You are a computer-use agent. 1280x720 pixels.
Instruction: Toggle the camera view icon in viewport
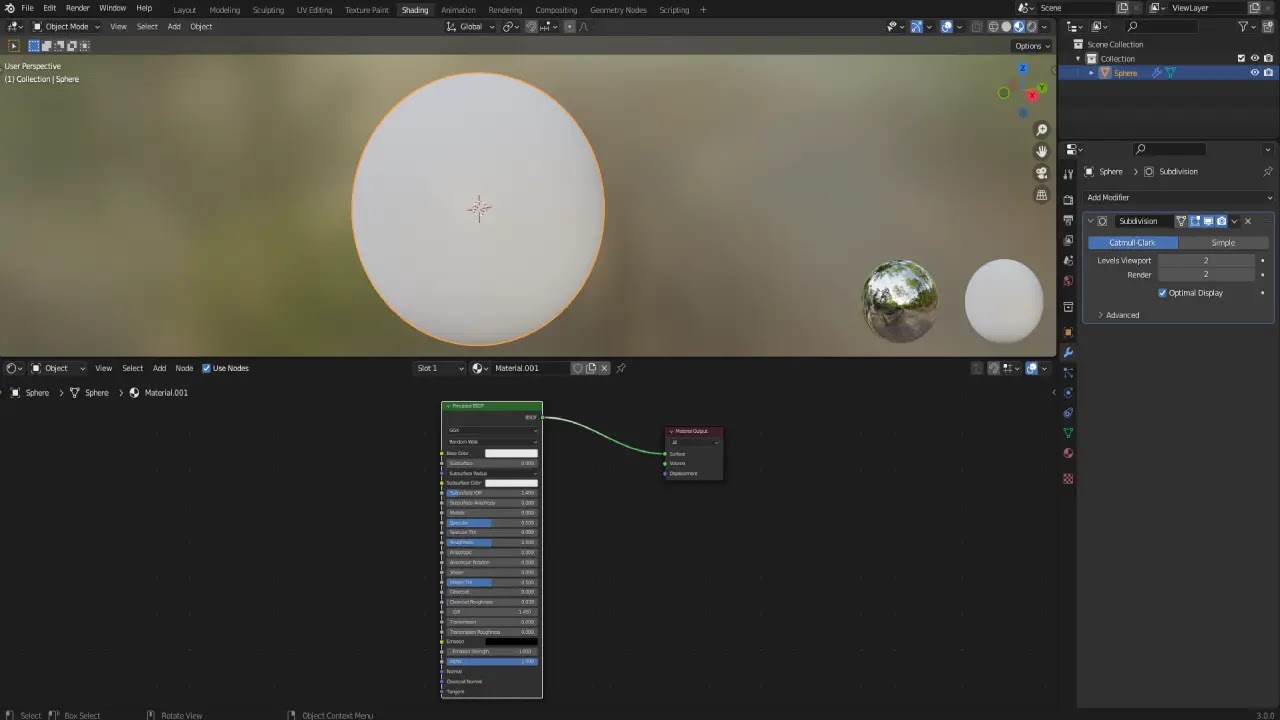pos(1041,173)
